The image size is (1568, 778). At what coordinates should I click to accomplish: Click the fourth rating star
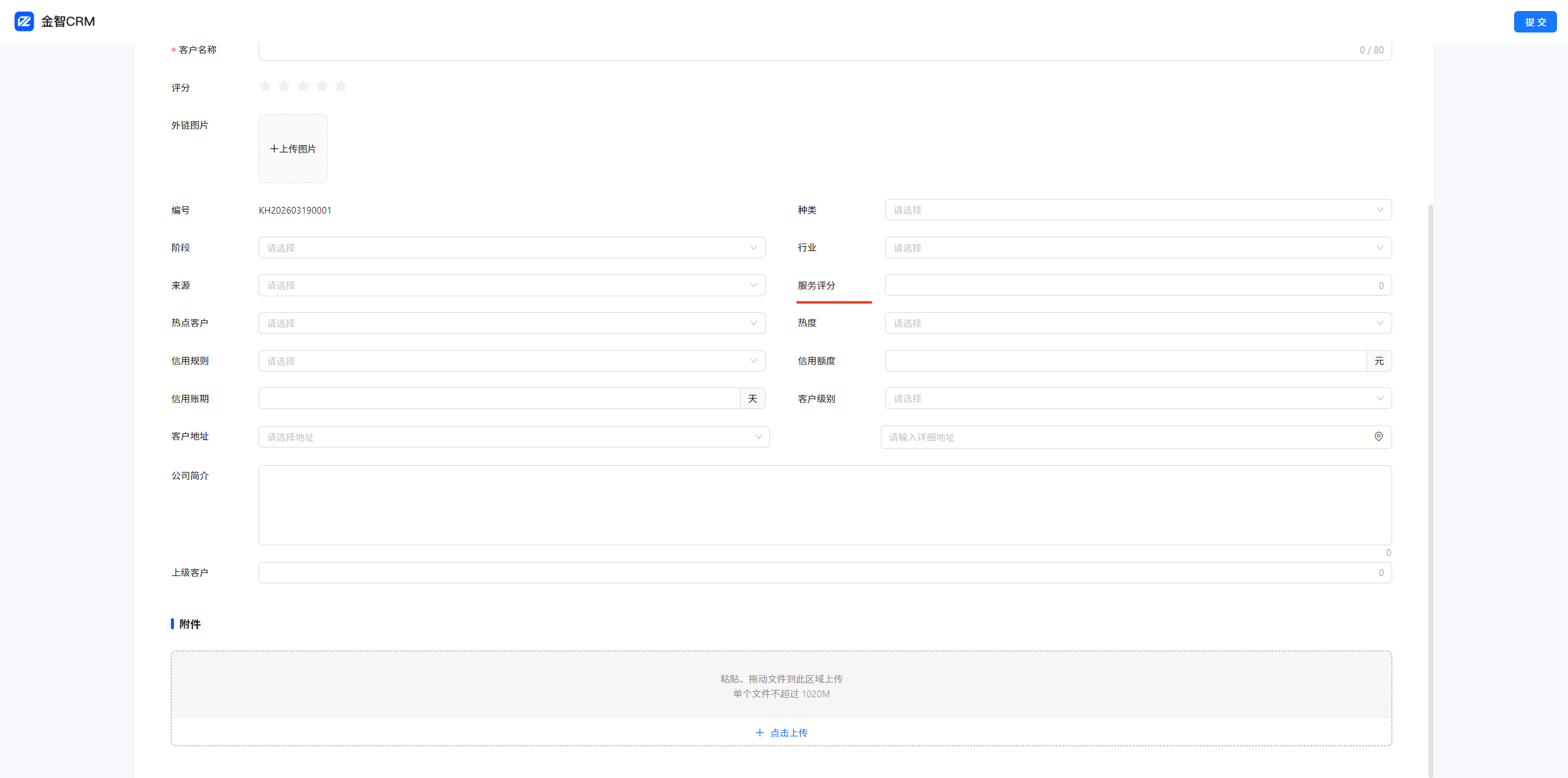(322, 86)
